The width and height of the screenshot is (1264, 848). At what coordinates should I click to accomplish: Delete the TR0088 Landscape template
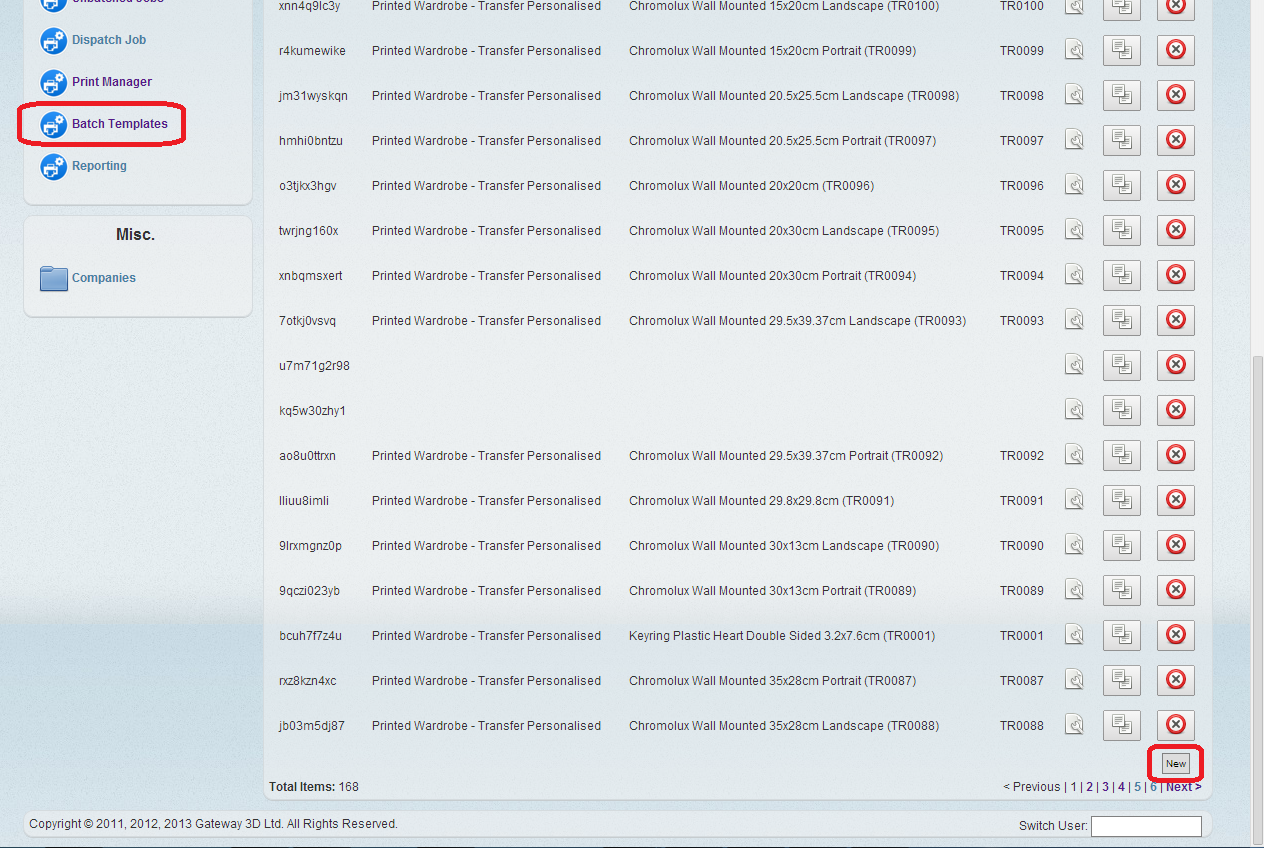pyautogui.click(x=1176, y=725)
